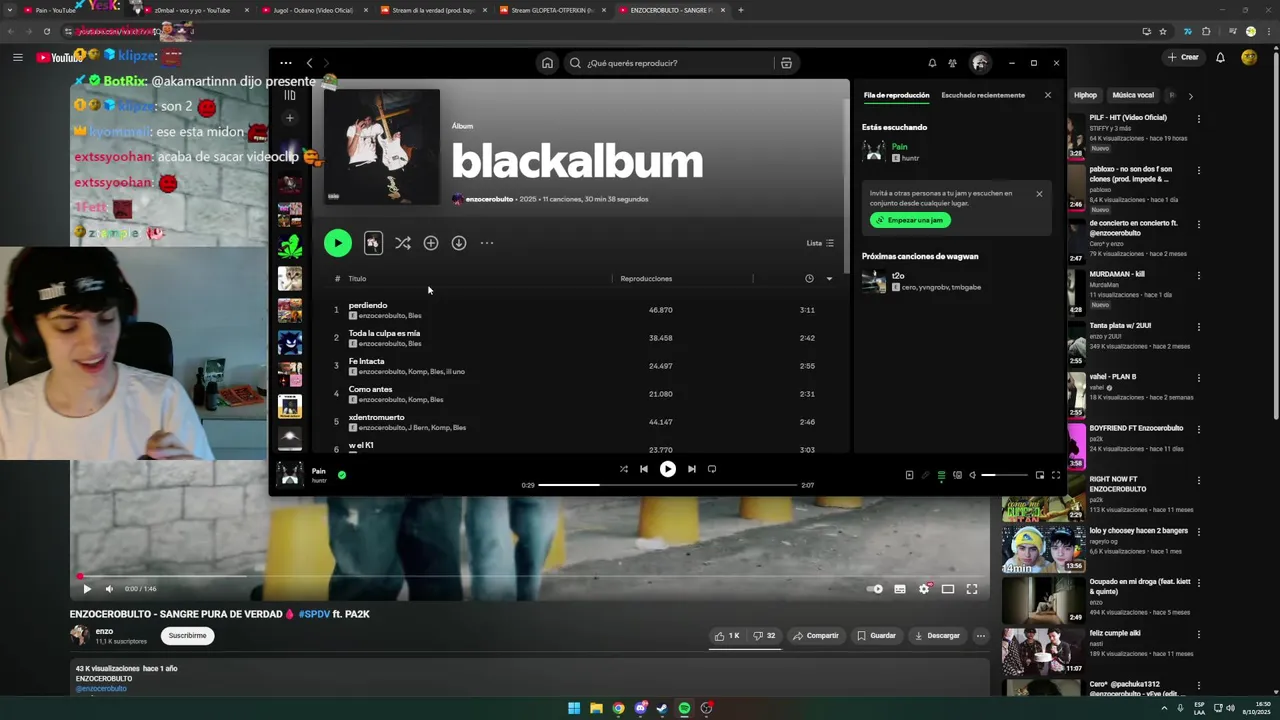
Task: Download the blackalbum album
Action: click(x=459, y=243)
